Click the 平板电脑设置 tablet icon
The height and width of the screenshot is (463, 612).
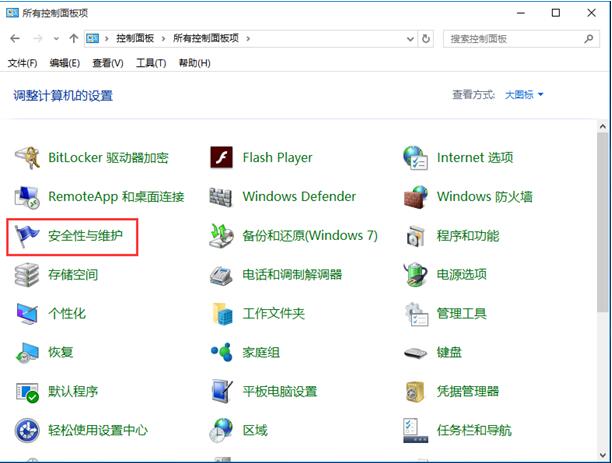[221, 391]
